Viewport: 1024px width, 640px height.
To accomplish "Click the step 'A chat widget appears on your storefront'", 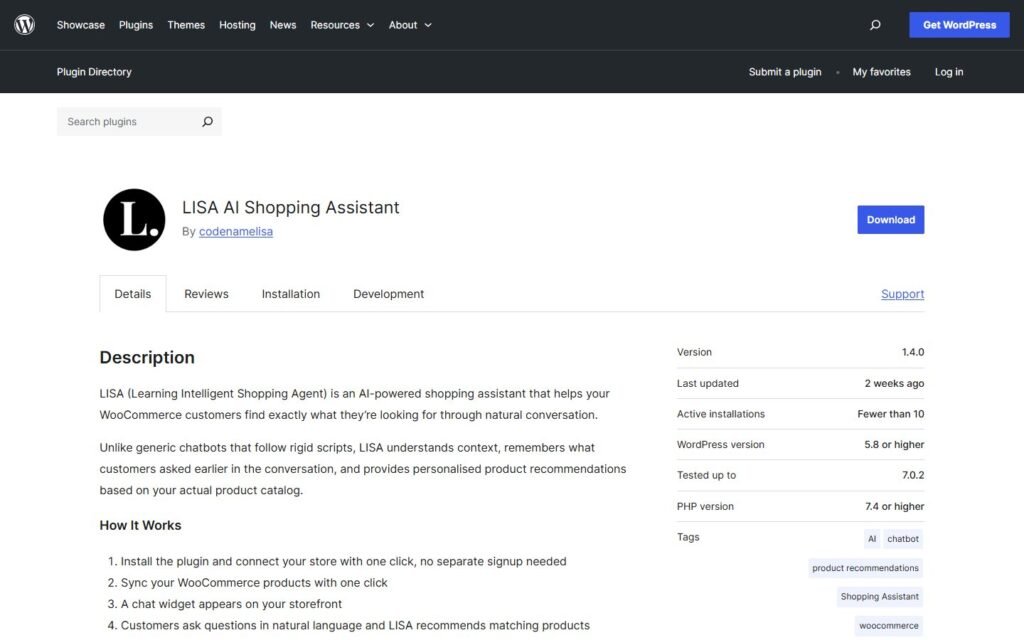I will [231, 604].
